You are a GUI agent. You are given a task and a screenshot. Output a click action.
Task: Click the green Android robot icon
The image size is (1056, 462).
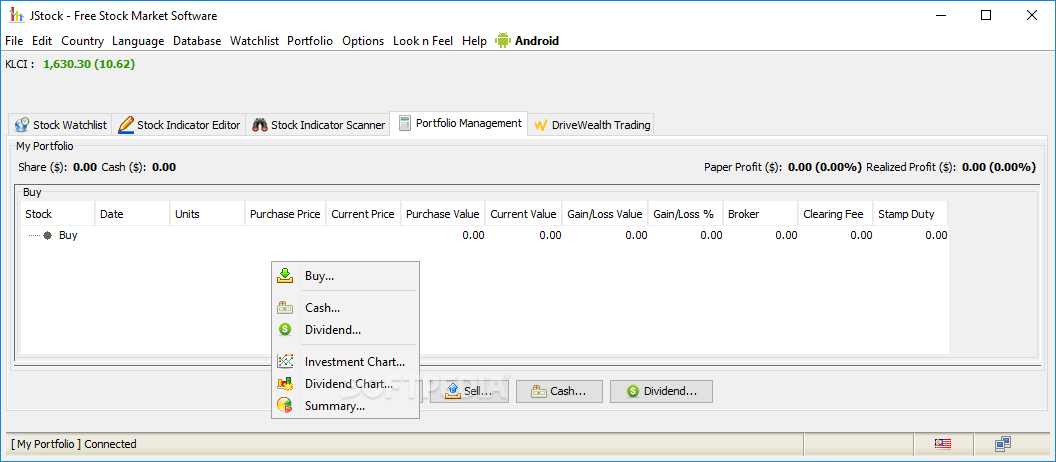point(502,40)
